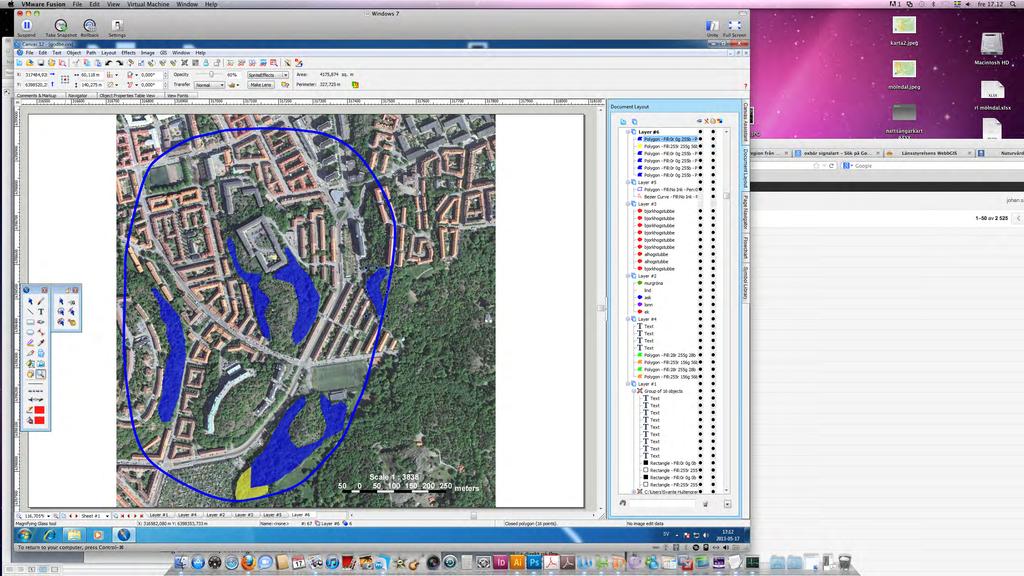Collapse Layer #5 in Document Layout tree
This screenshot has width=1024, height=576.
pyautogui.click(x=628, y=182)
